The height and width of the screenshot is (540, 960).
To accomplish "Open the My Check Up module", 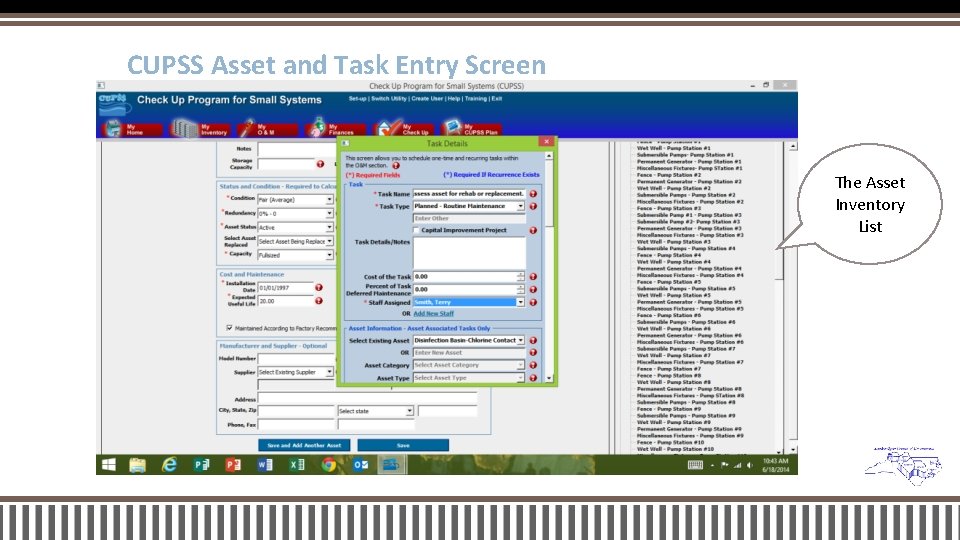I will pyautogui.click(x=403, y=129).
